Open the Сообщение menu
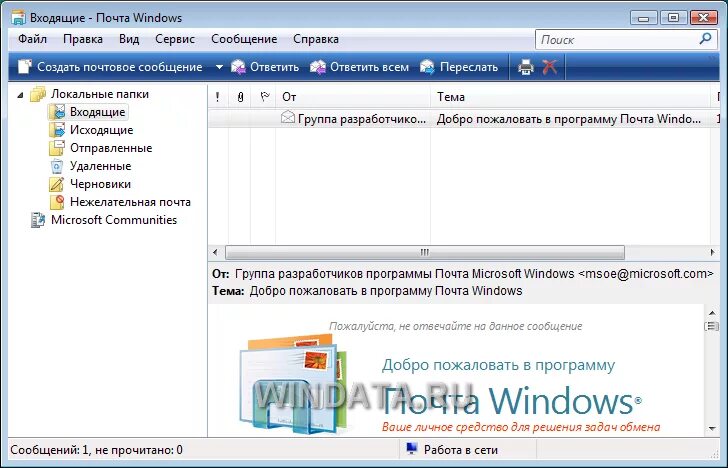Viewport: 728px width, 468px height. click(x=244, y=39)
